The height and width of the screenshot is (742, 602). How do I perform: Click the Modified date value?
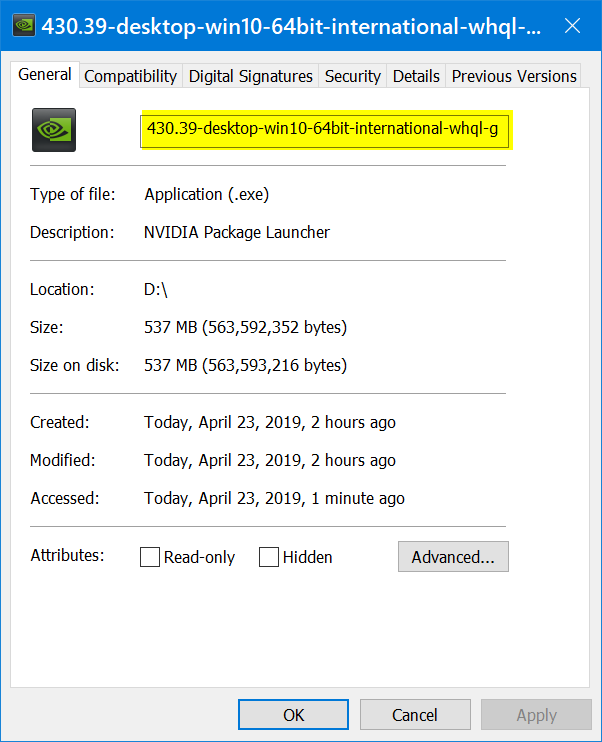click(270, 460)
